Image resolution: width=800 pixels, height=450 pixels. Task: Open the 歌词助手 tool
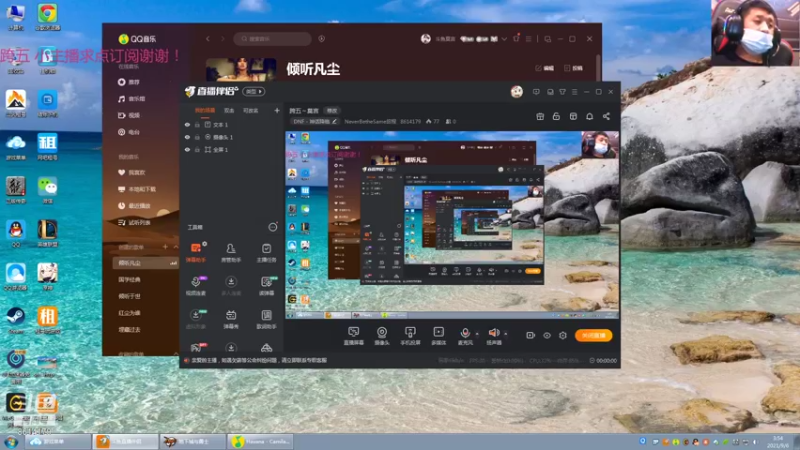[266, 319]
